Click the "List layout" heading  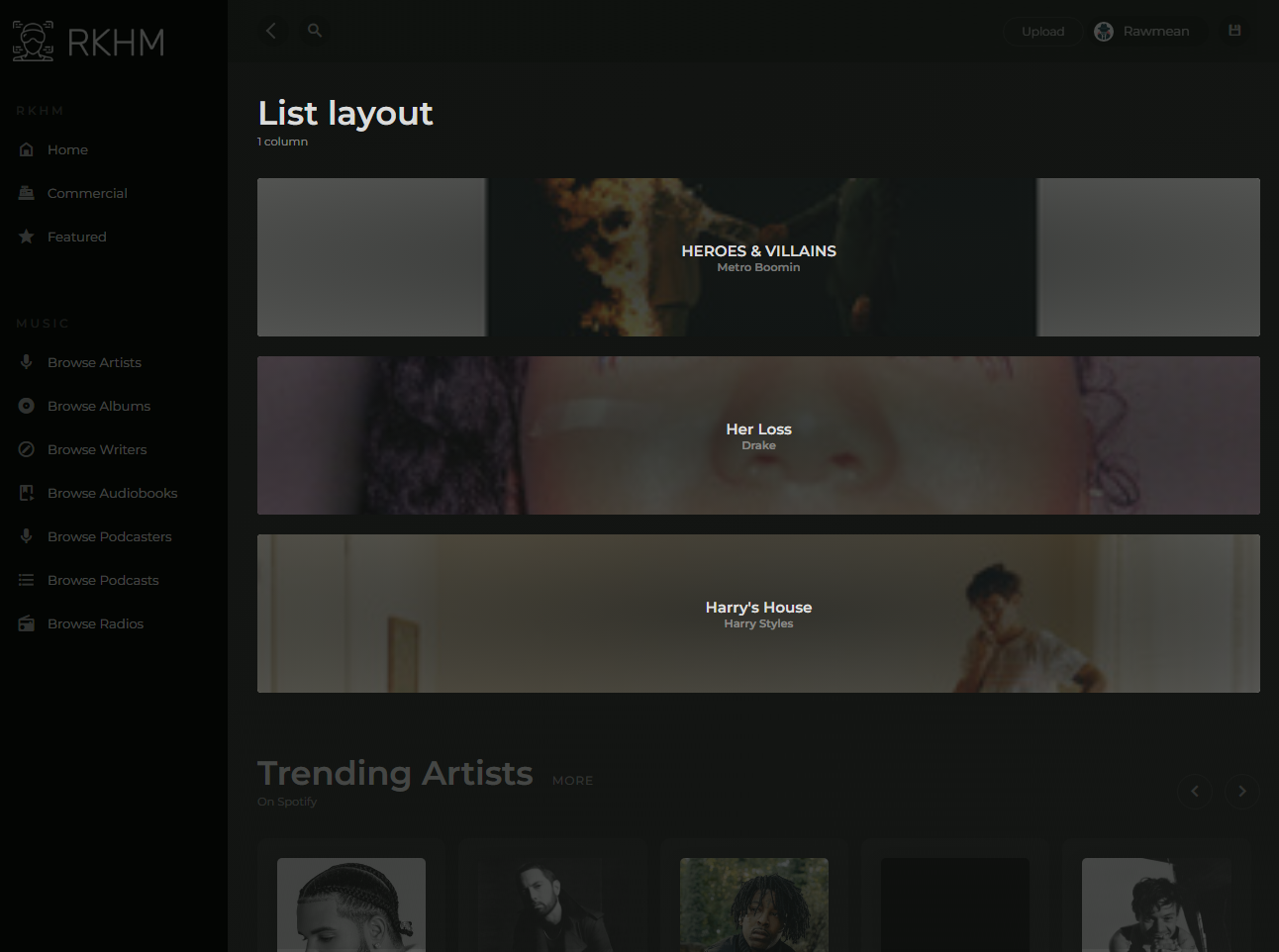[x=345, y=113]
